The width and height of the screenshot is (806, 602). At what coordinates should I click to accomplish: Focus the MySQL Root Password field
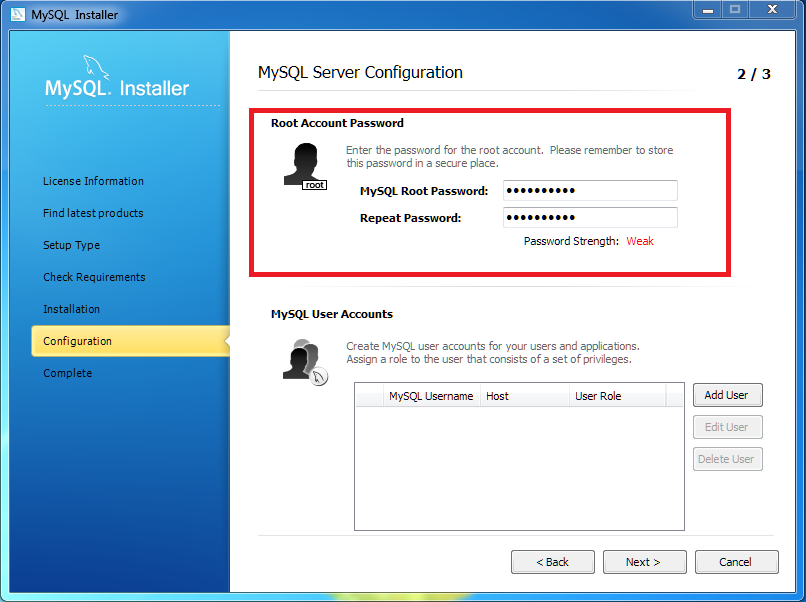[590, 191]
